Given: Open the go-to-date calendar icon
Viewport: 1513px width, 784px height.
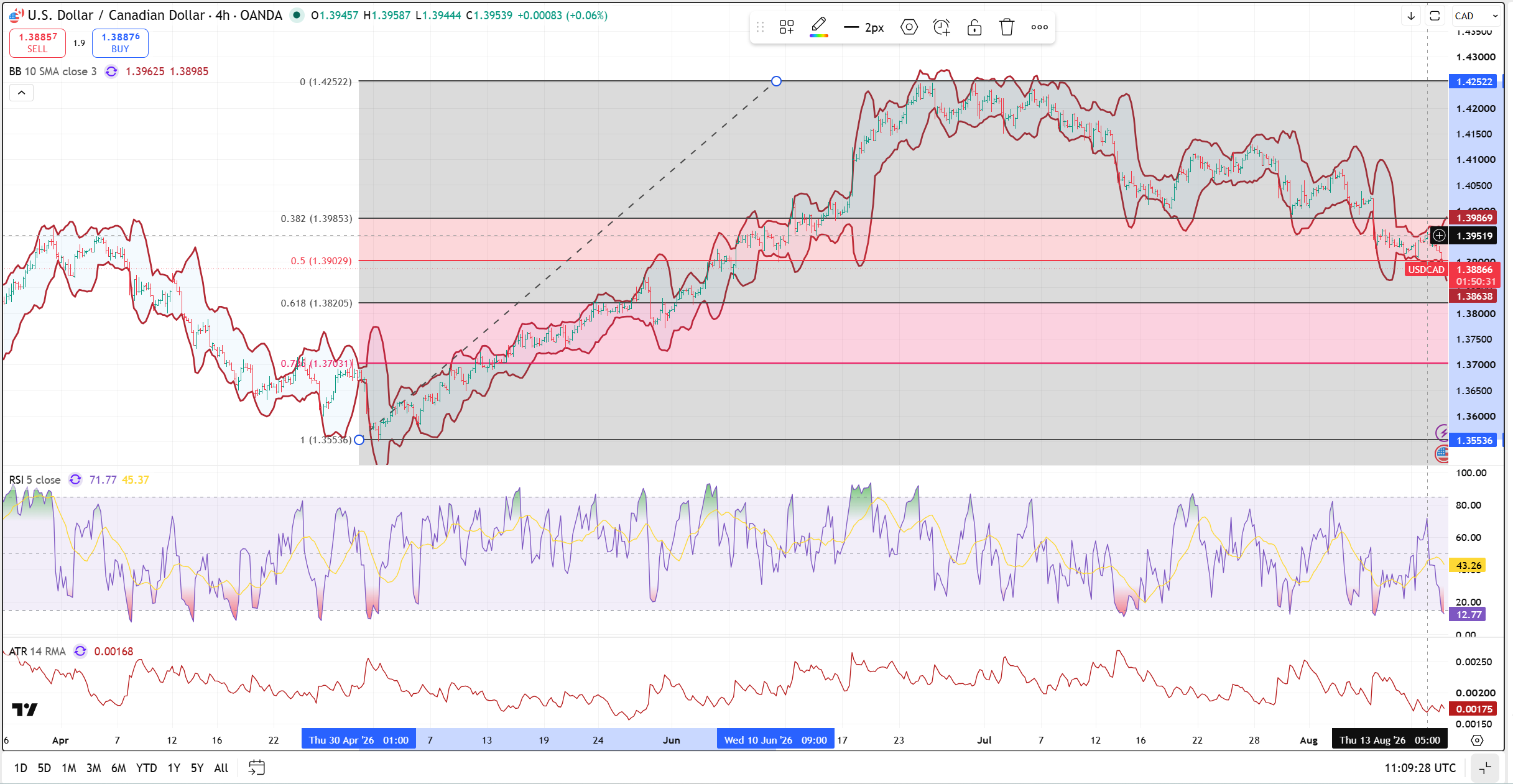Looking at the screenshot, I should point(256,768).
